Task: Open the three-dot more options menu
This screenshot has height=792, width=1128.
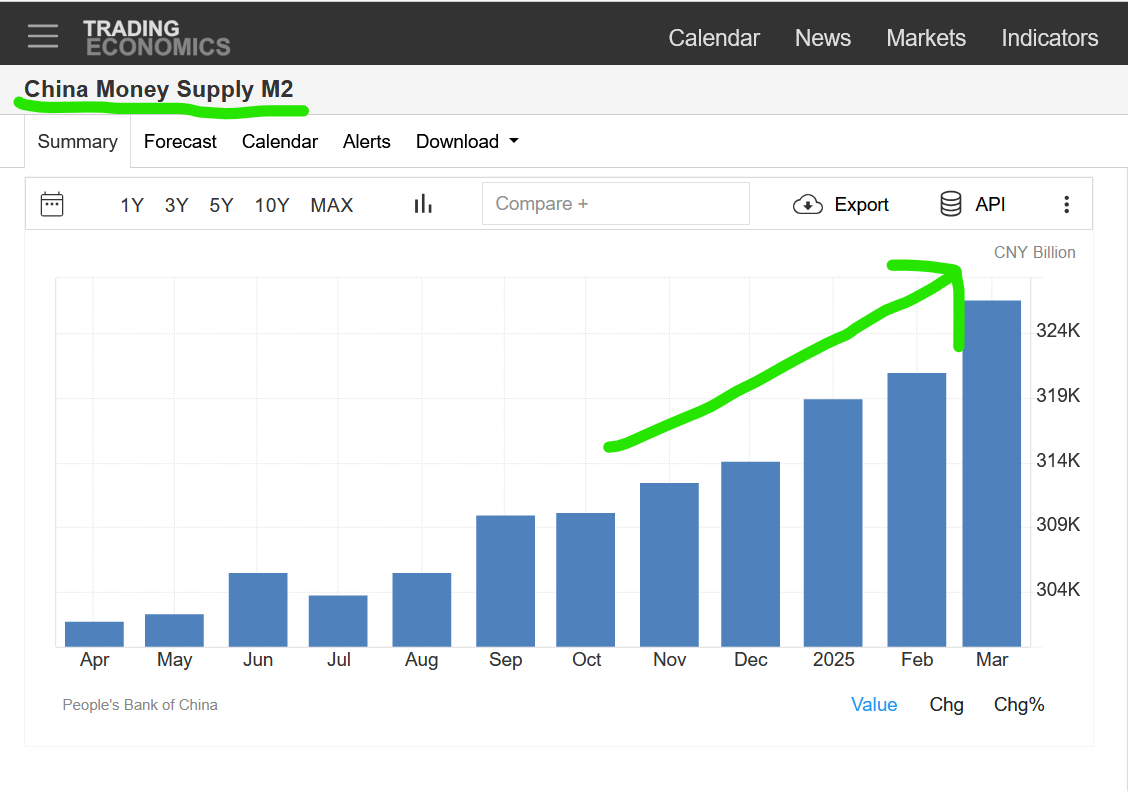Action: [1066, 205]
